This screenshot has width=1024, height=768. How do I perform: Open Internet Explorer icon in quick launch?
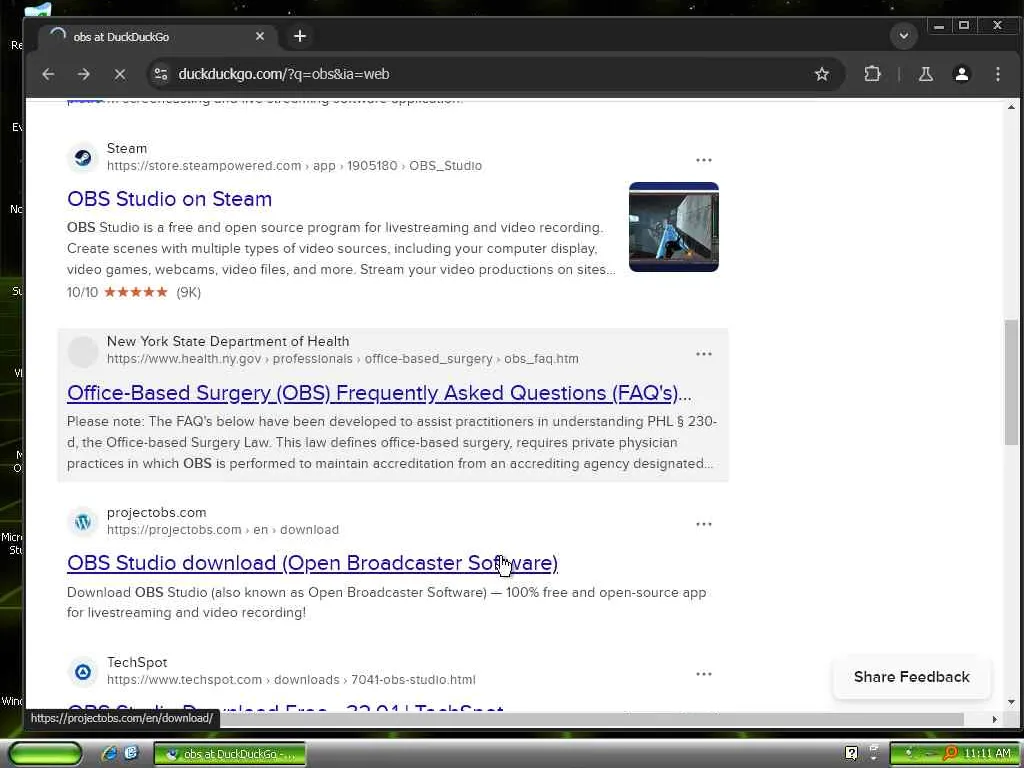[x=109, y=754]
